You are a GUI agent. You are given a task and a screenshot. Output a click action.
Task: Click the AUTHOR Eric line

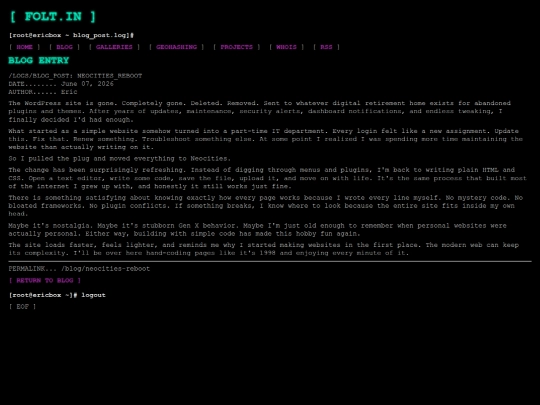43,92
